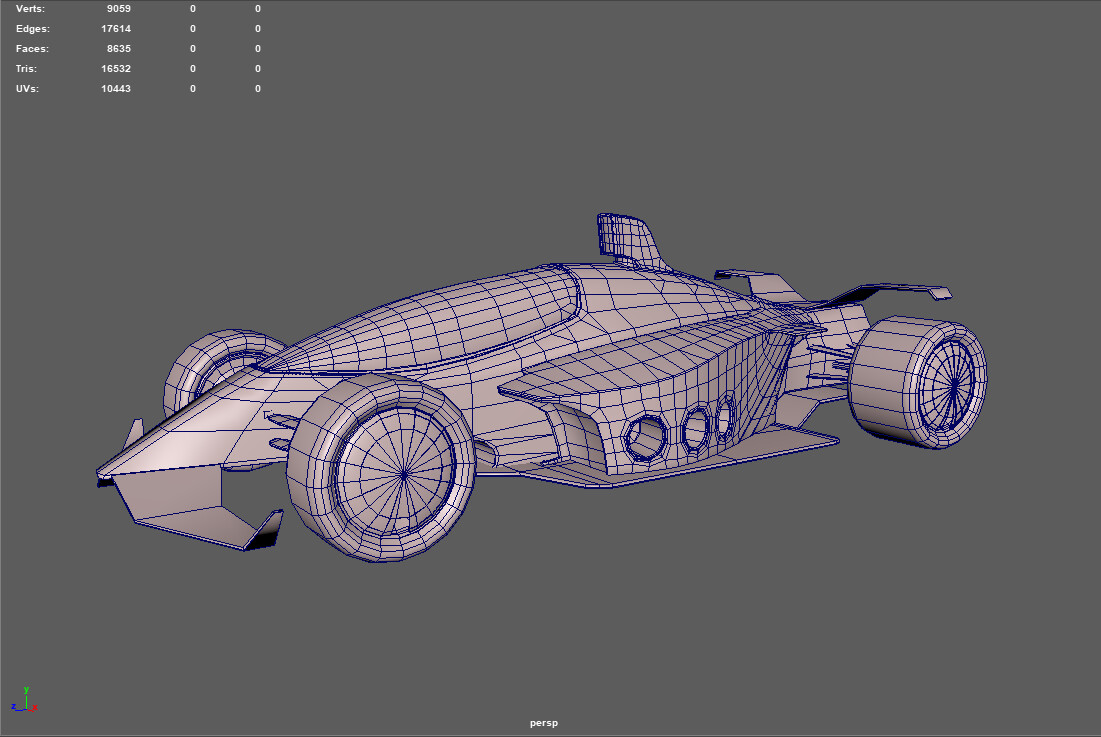Click the Verts HUD label

coord(29,8)
